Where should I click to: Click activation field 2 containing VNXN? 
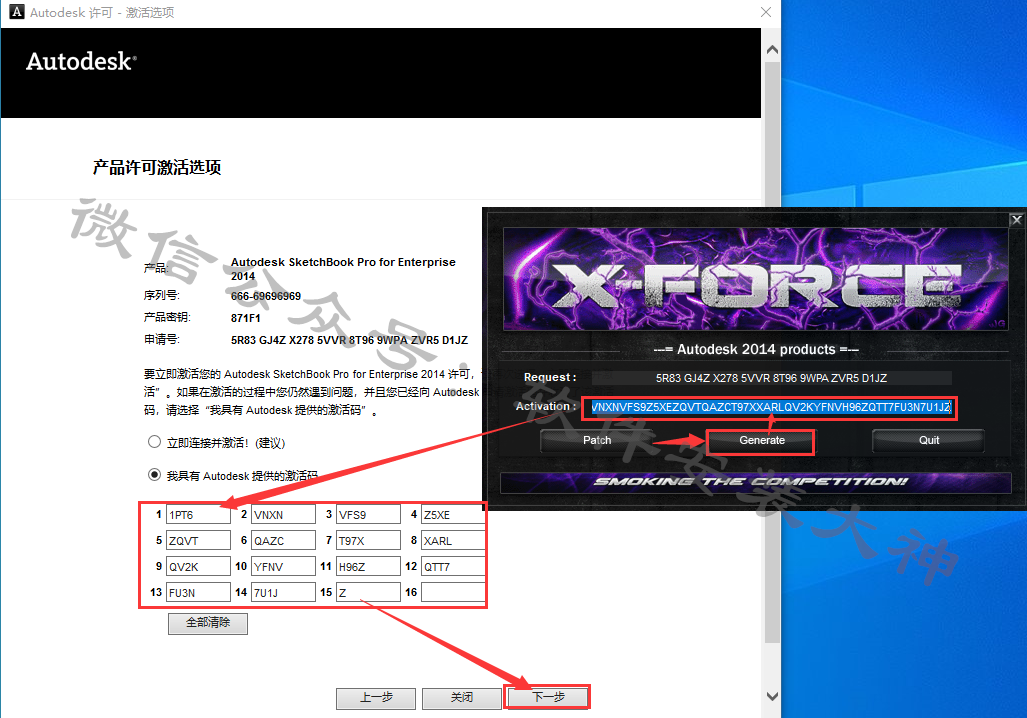(284, 515)
